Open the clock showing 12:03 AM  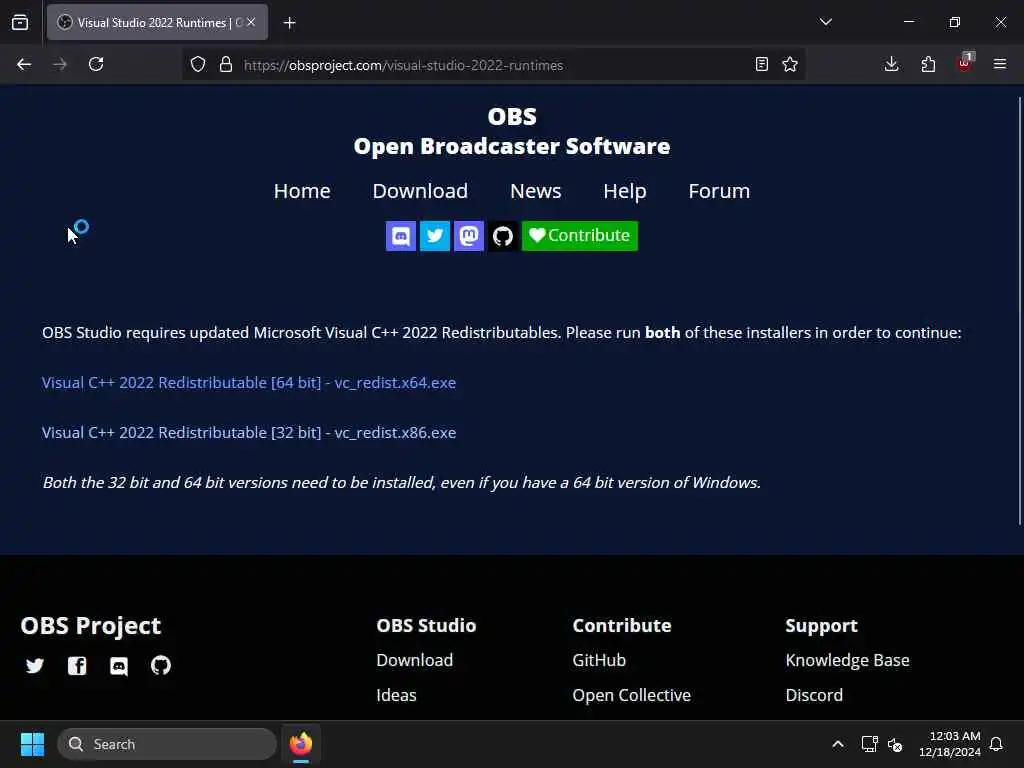950,744
